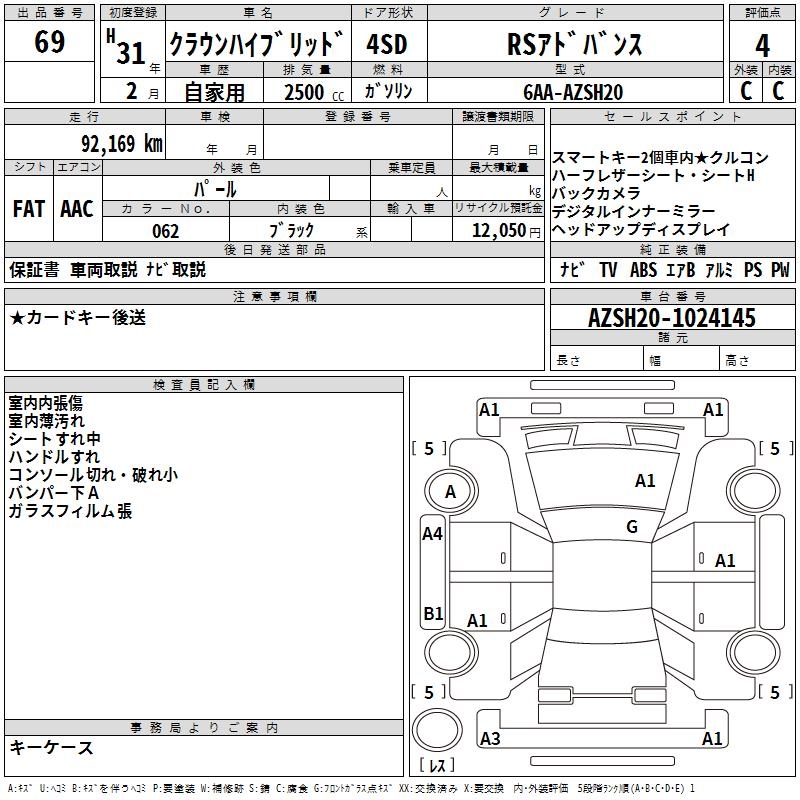
Task: Select the inspector note シートすれ中
Action: point(54,439)
